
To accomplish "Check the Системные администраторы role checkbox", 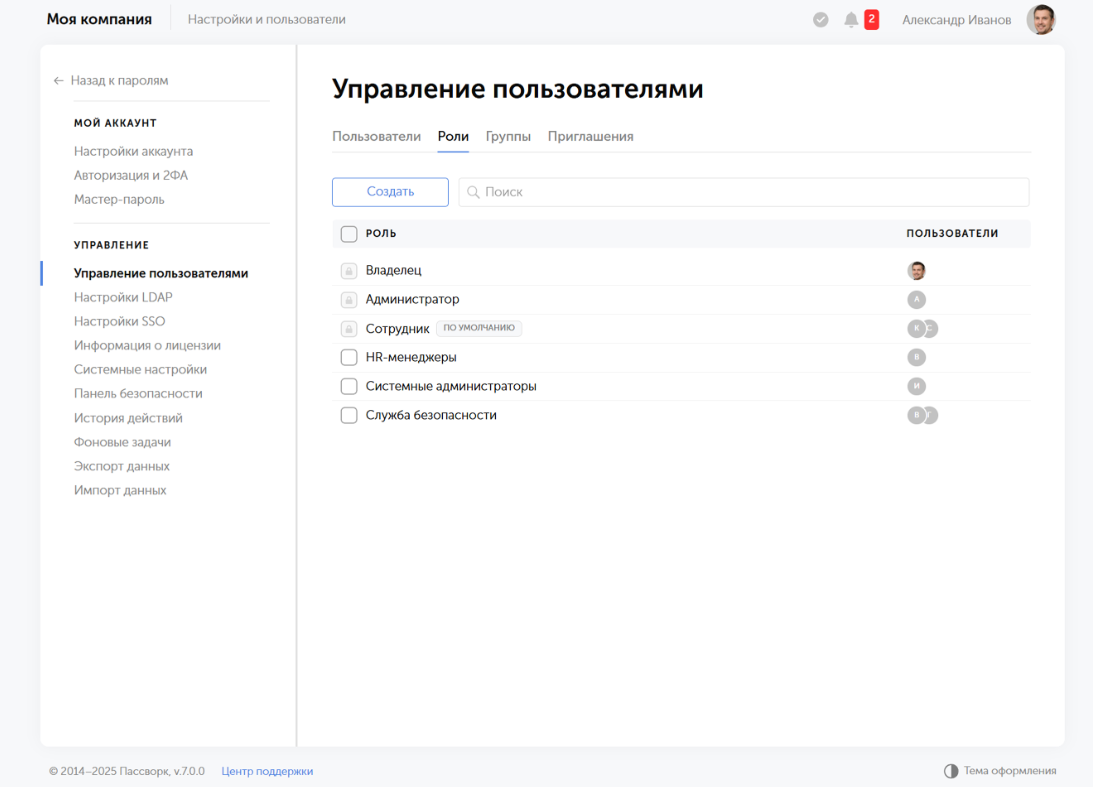I will (349, 386).
